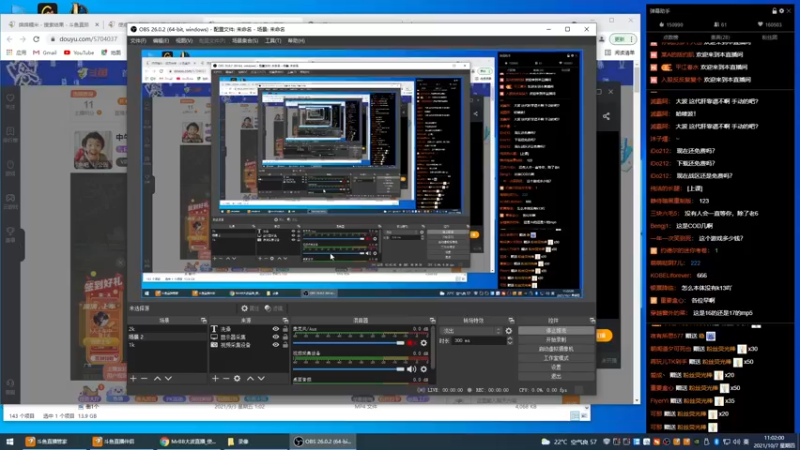Screen dimensions: 800x450
Task: Open the Gmail bookmark in Chrome
Action: coord(45,53)
